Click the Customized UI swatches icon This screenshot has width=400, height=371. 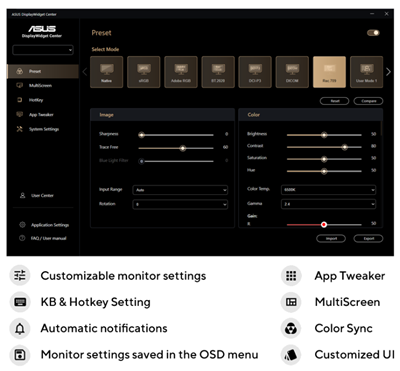291,355
